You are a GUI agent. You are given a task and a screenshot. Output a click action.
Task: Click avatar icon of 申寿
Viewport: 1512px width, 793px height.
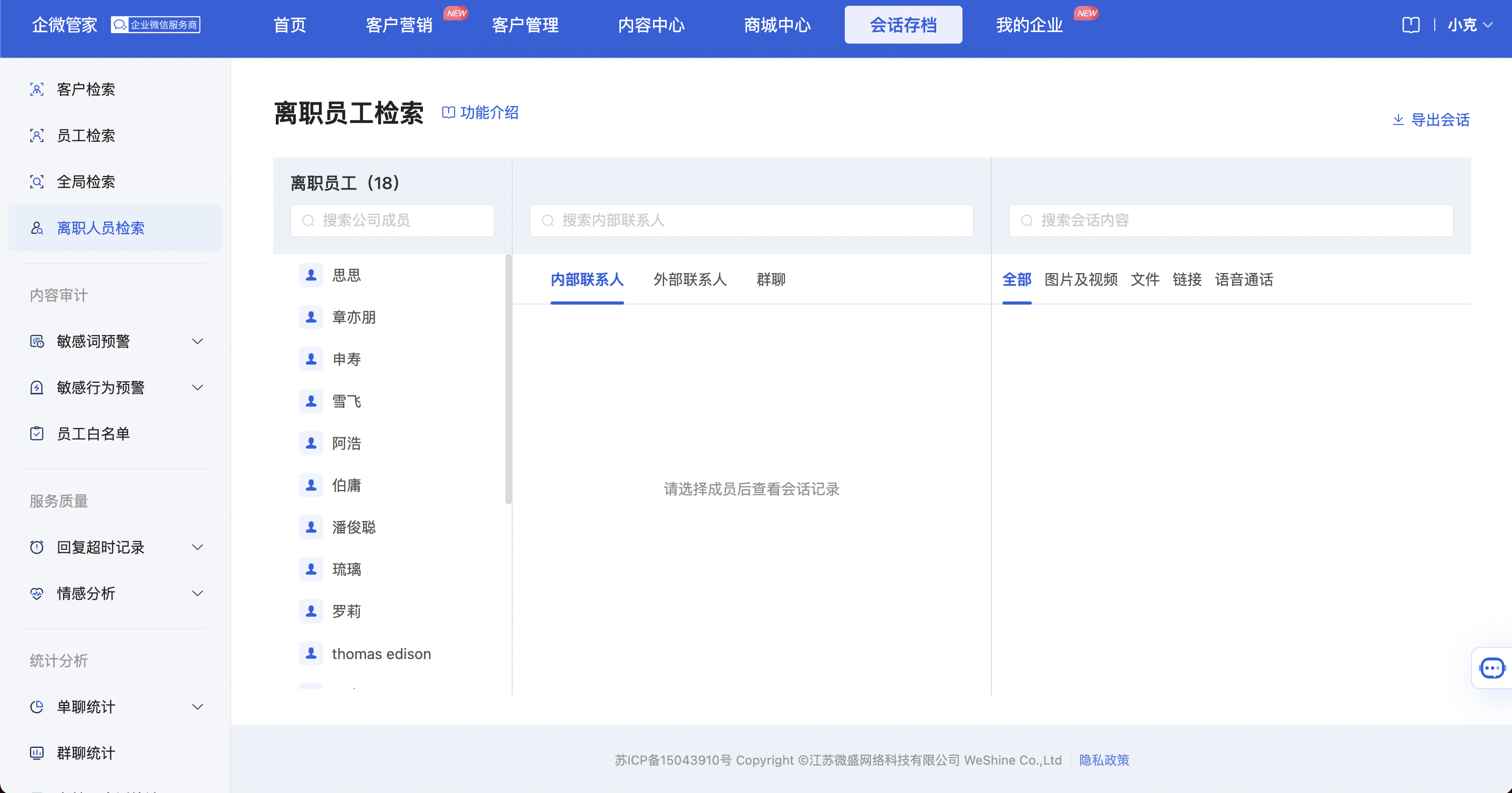(311, 359)
